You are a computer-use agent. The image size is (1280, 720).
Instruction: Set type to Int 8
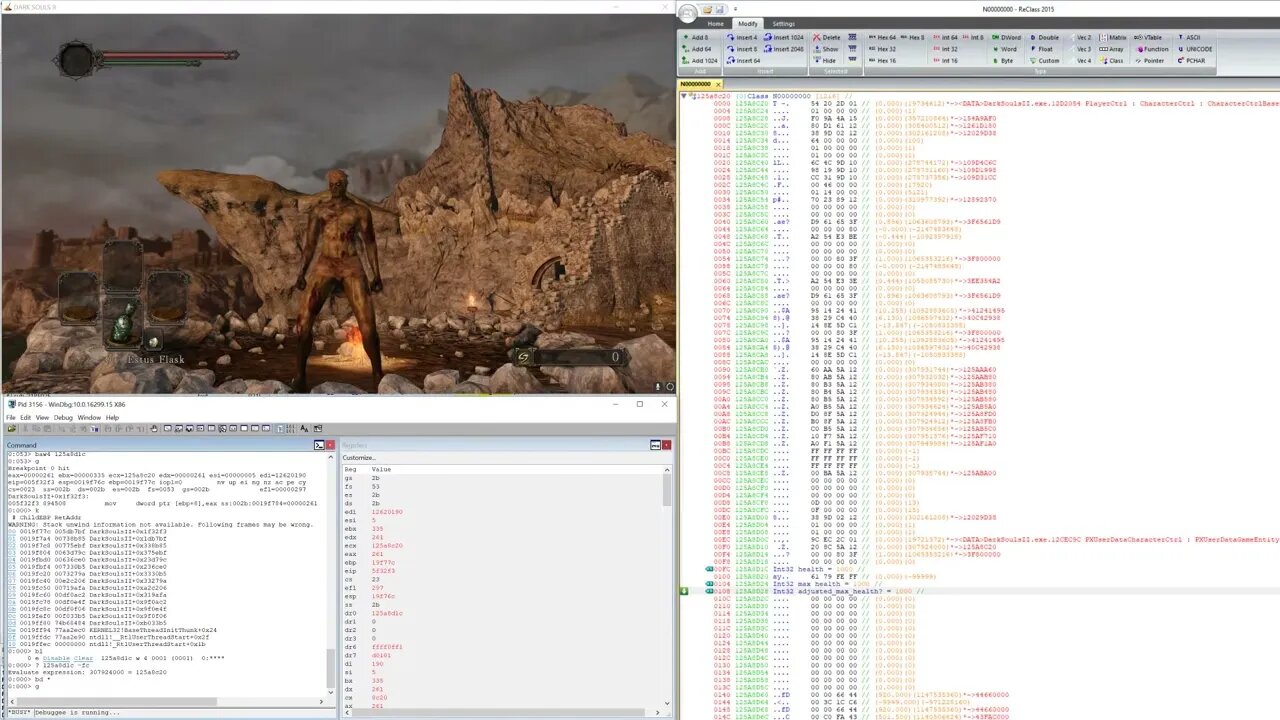(x=973, y=37)
